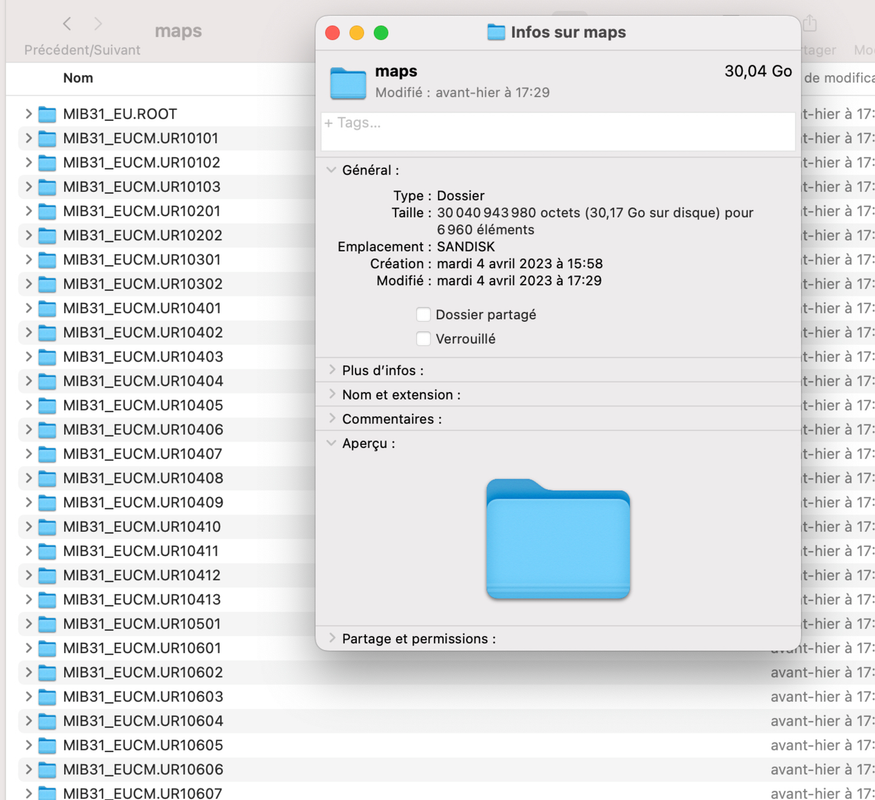Click the Création date value
The image size is (875, 800).
[520, 263]
